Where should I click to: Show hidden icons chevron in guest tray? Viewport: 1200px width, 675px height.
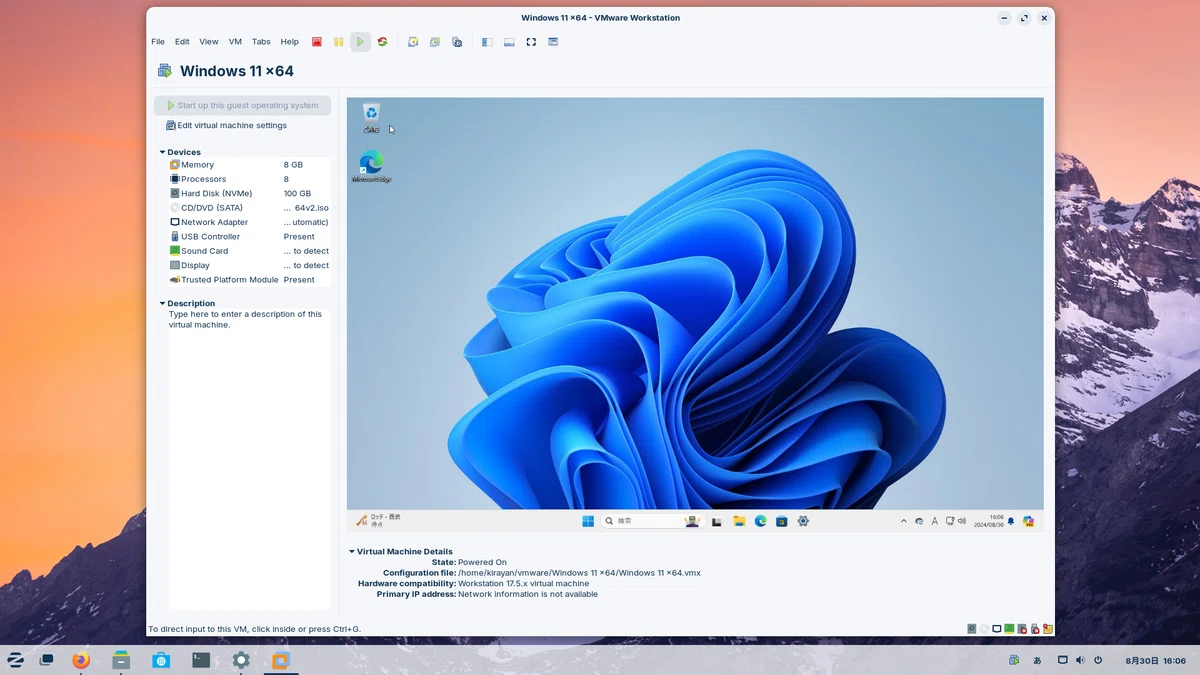coord(904,521)
